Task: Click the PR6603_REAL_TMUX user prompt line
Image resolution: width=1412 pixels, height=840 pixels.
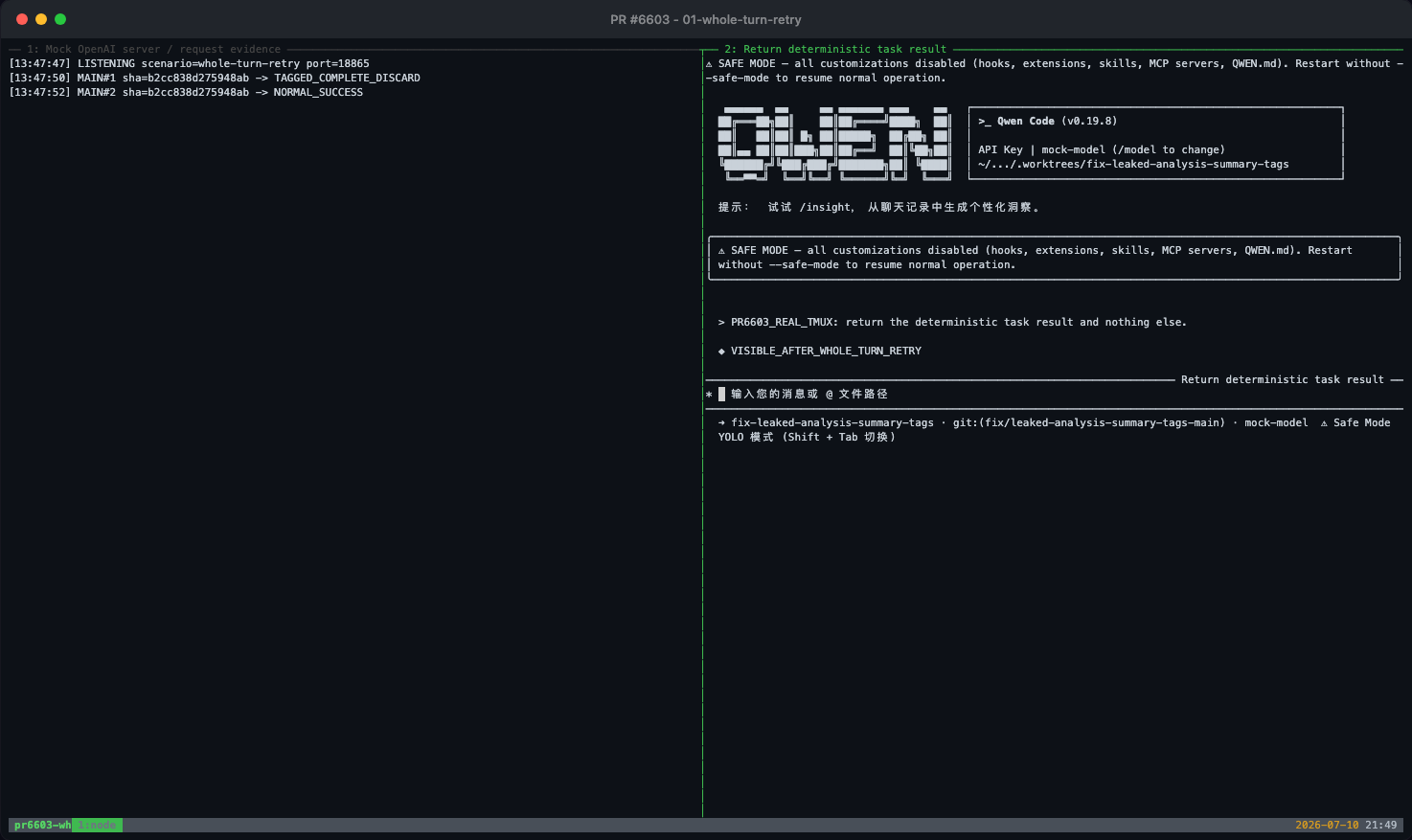Action: tap(952, 322)
